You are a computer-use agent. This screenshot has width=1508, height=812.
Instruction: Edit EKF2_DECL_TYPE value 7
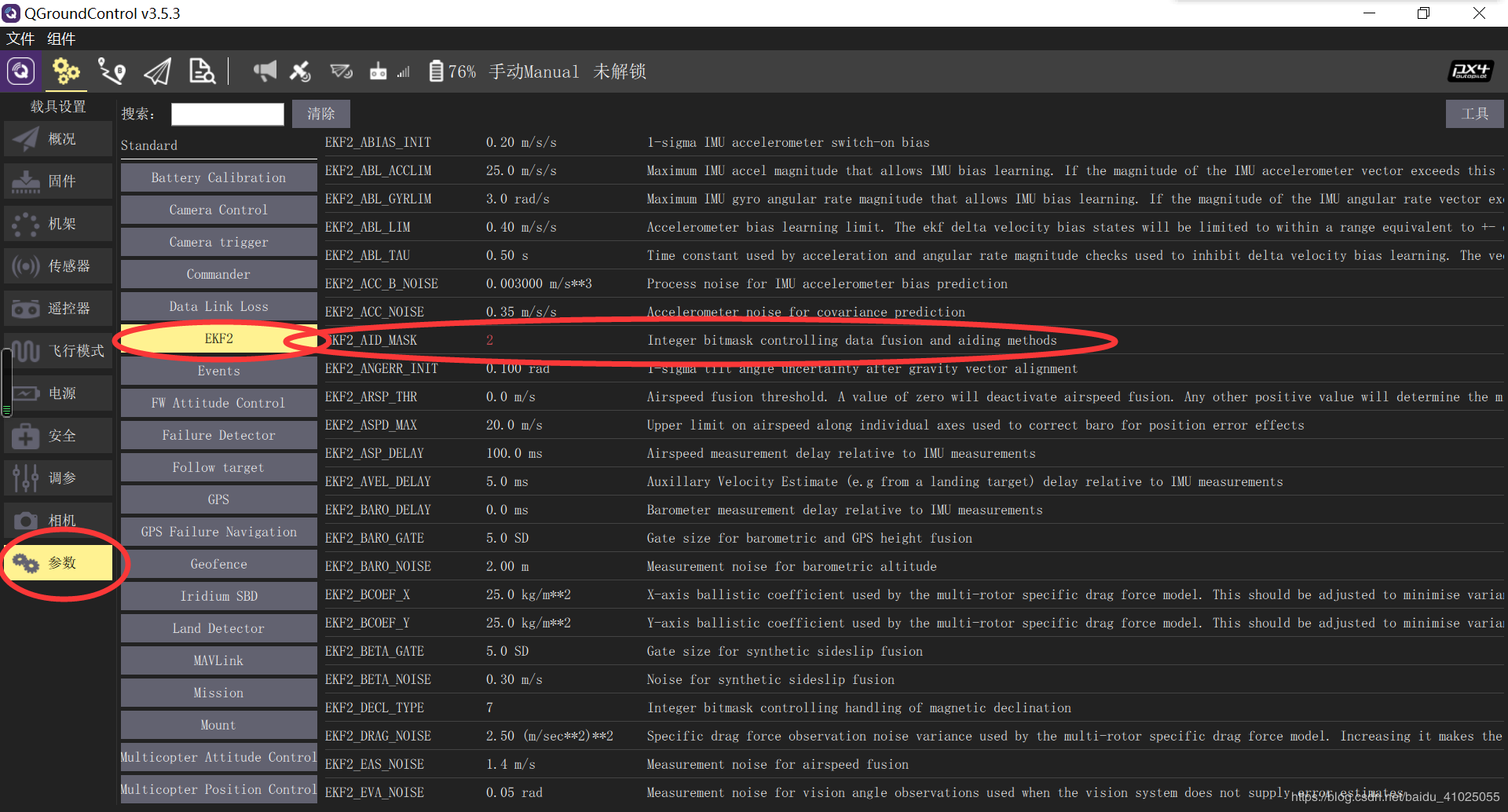click(489, 708)
